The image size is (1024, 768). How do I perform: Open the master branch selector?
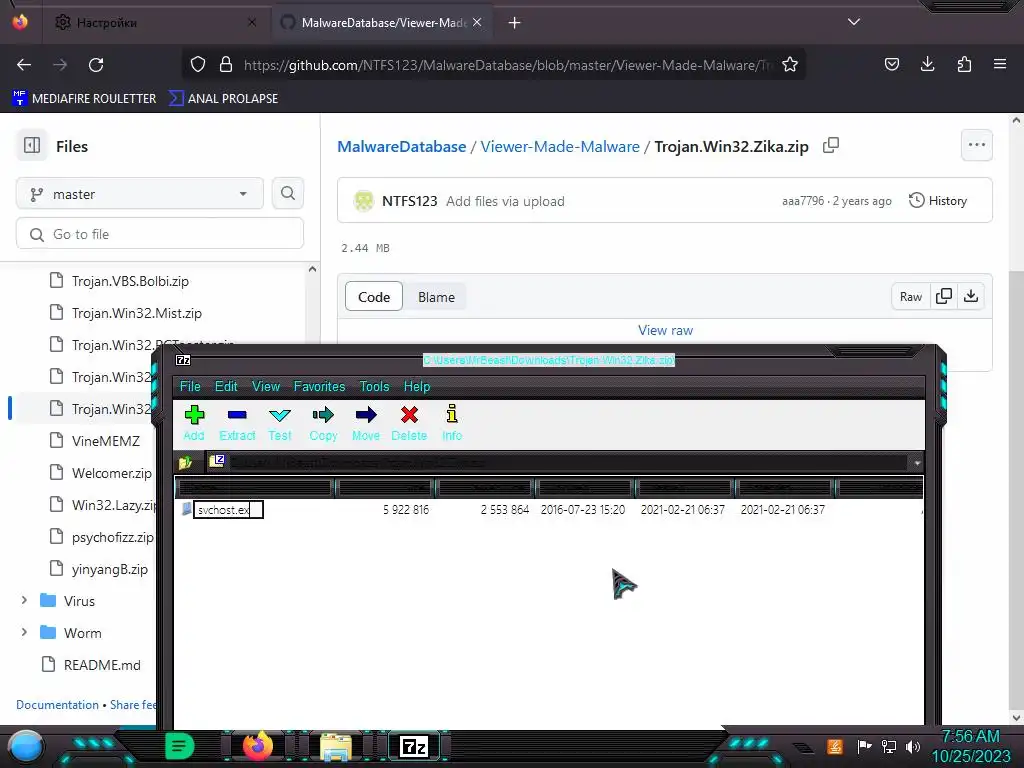click(140, 194)
